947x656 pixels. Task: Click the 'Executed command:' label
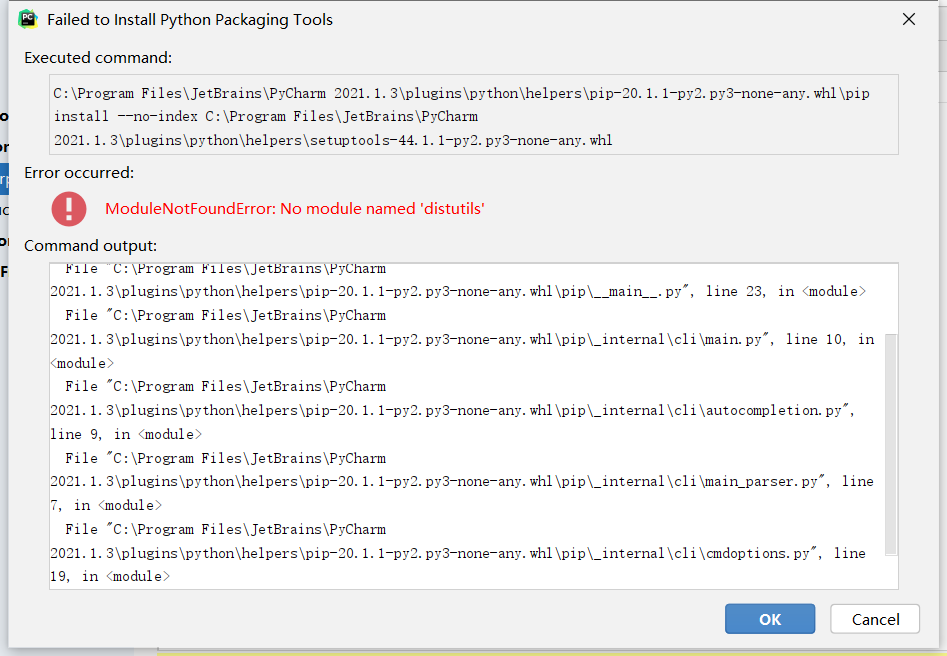tap(98, 58)
